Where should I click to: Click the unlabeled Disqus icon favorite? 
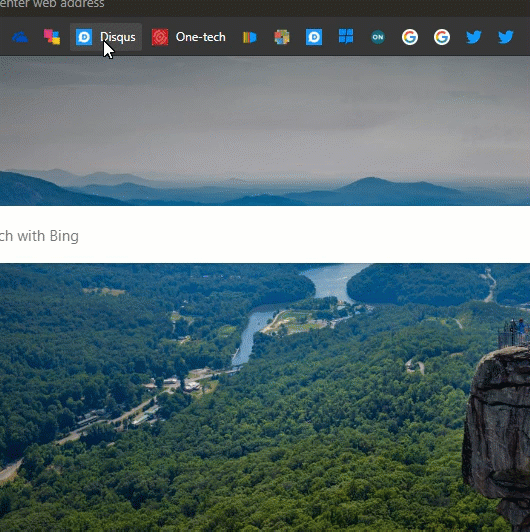pyautogui.click(x=314, y=37)
